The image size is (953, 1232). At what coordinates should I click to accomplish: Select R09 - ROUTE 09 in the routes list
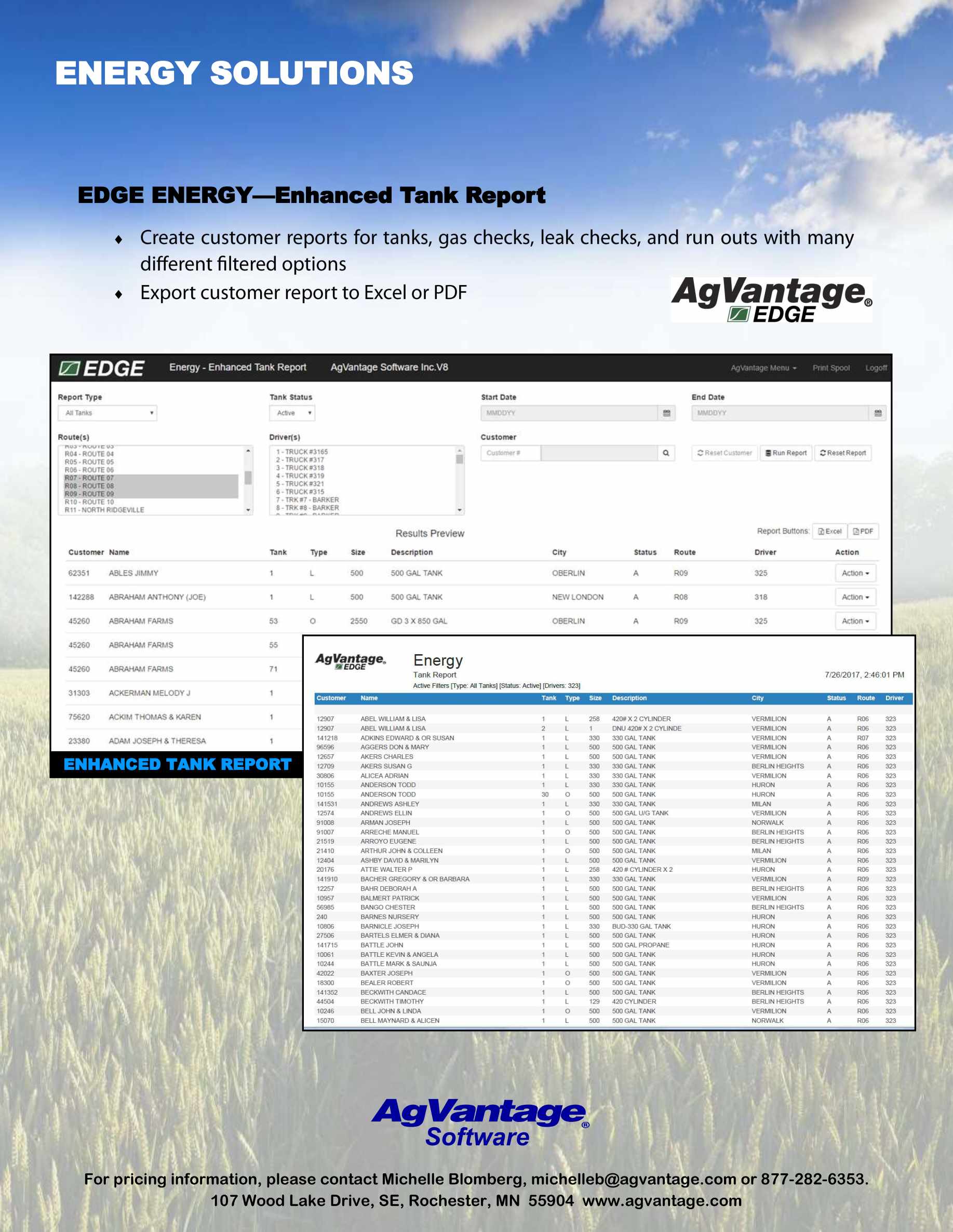[151, 494]
